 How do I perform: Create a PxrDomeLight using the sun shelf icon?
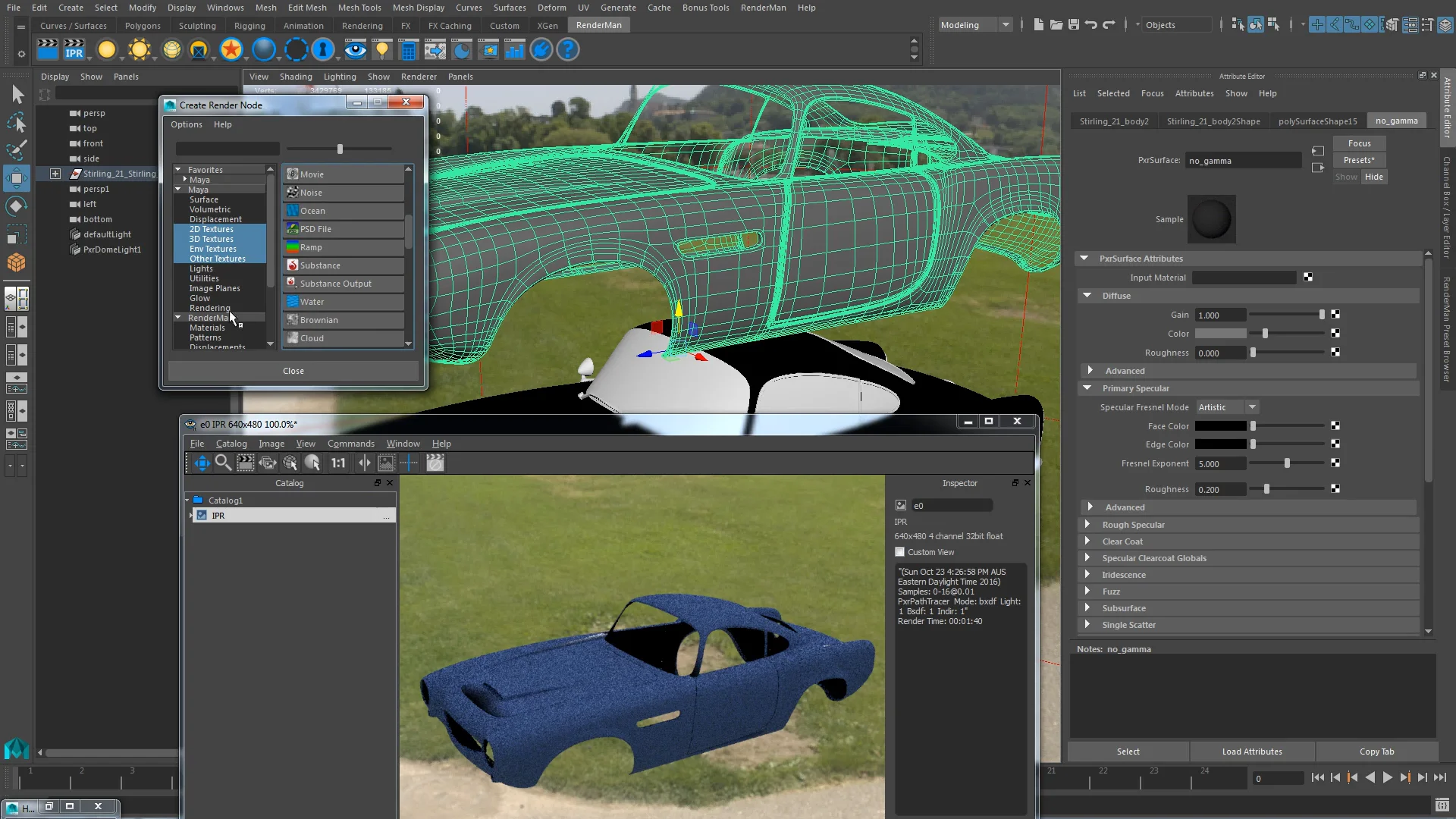(141, 49)
